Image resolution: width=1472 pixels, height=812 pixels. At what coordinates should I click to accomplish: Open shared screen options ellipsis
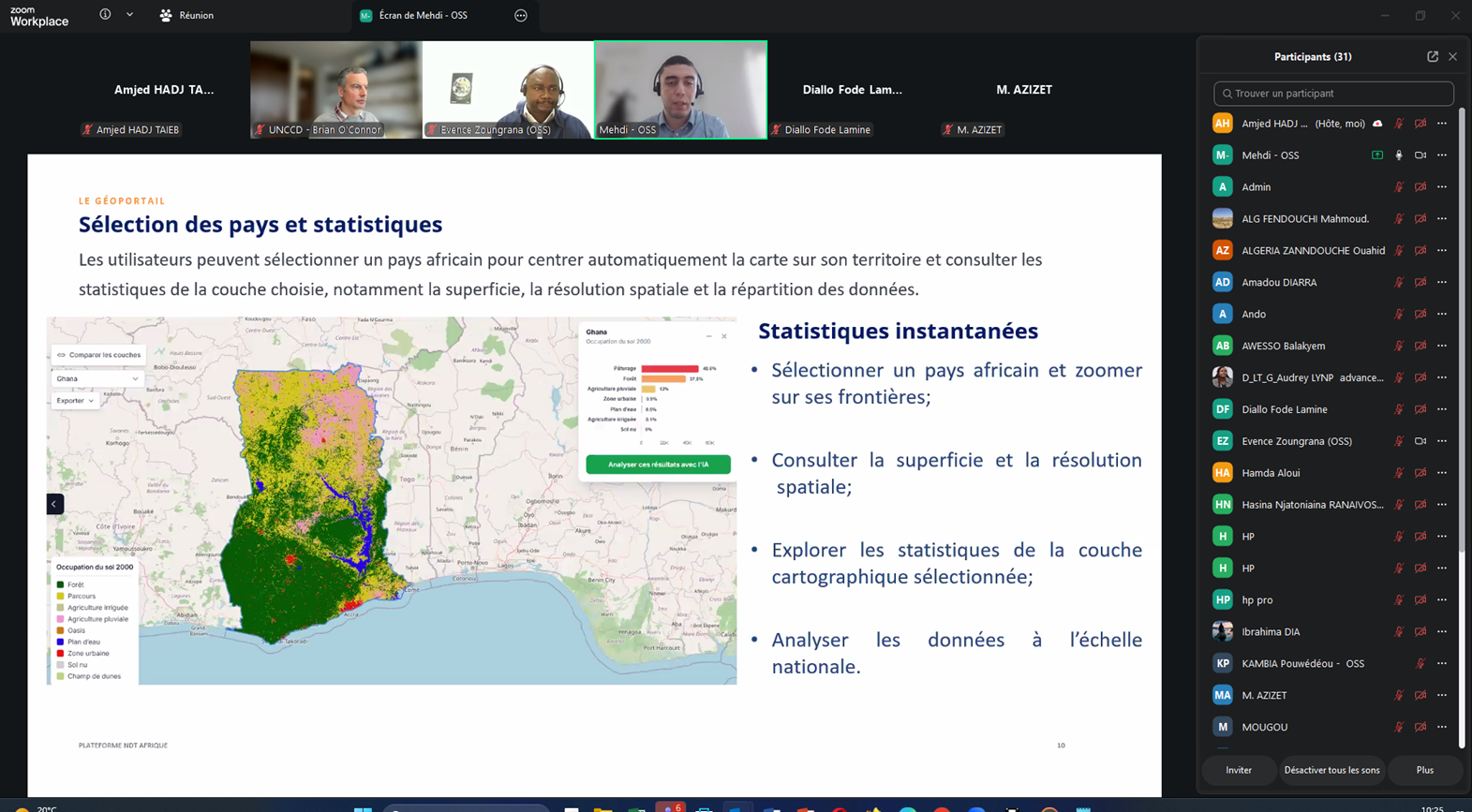click(x=521, y=15)
